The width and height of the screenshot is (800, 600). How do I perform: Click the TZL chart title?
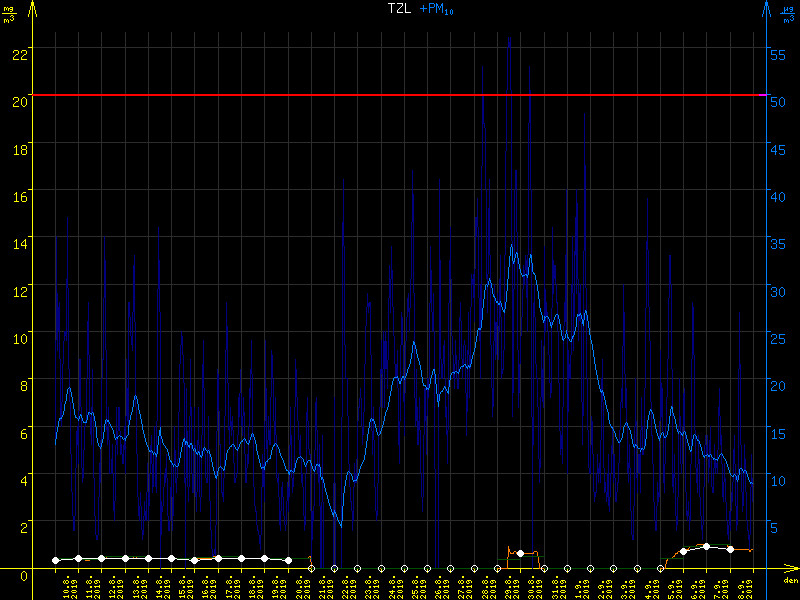point(398,8)
